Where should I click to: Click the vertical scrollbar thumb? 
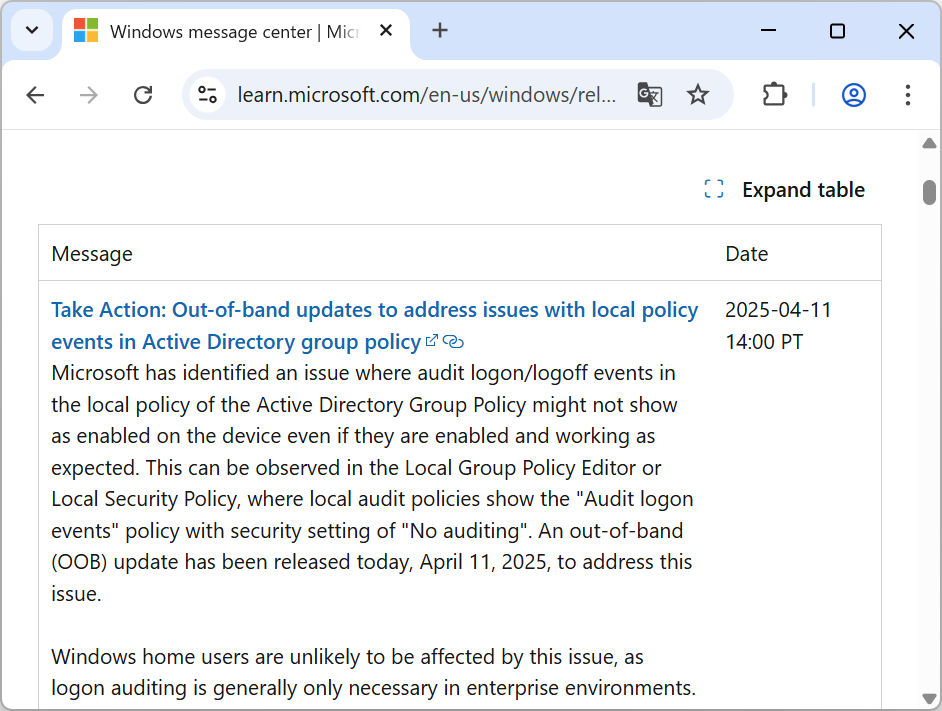[x=929, y=192]
